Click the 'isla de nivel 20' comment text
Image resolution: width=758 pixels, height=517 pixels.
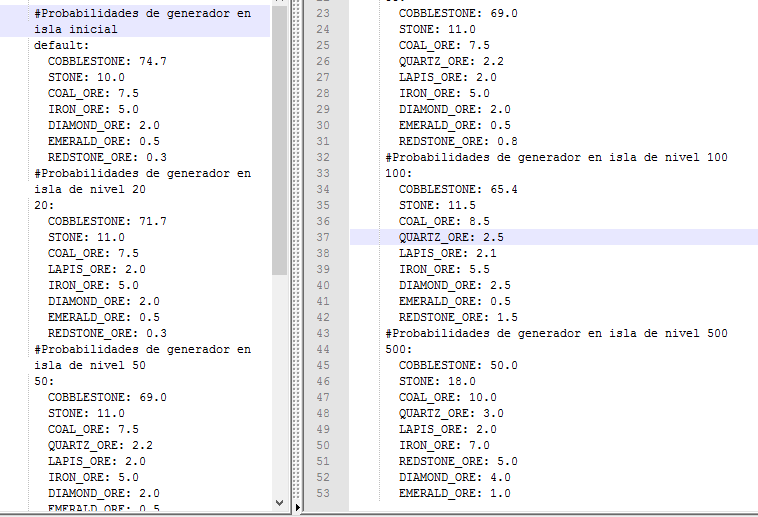pos(89,189)
